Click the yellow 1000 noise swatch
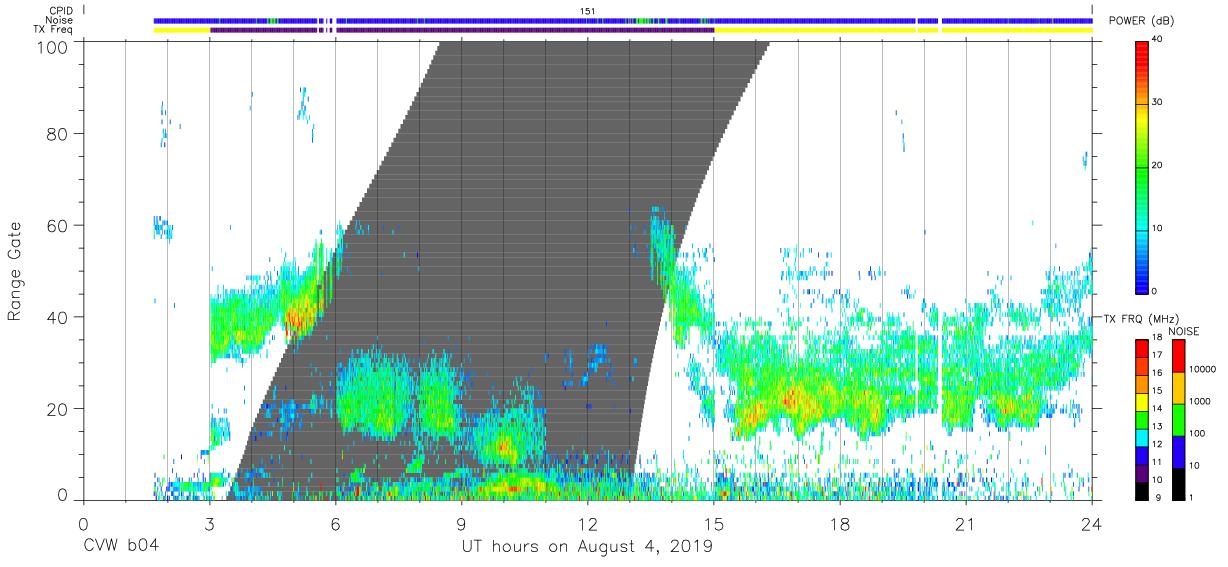The image size is (1228, 567). pos(1177,387)
